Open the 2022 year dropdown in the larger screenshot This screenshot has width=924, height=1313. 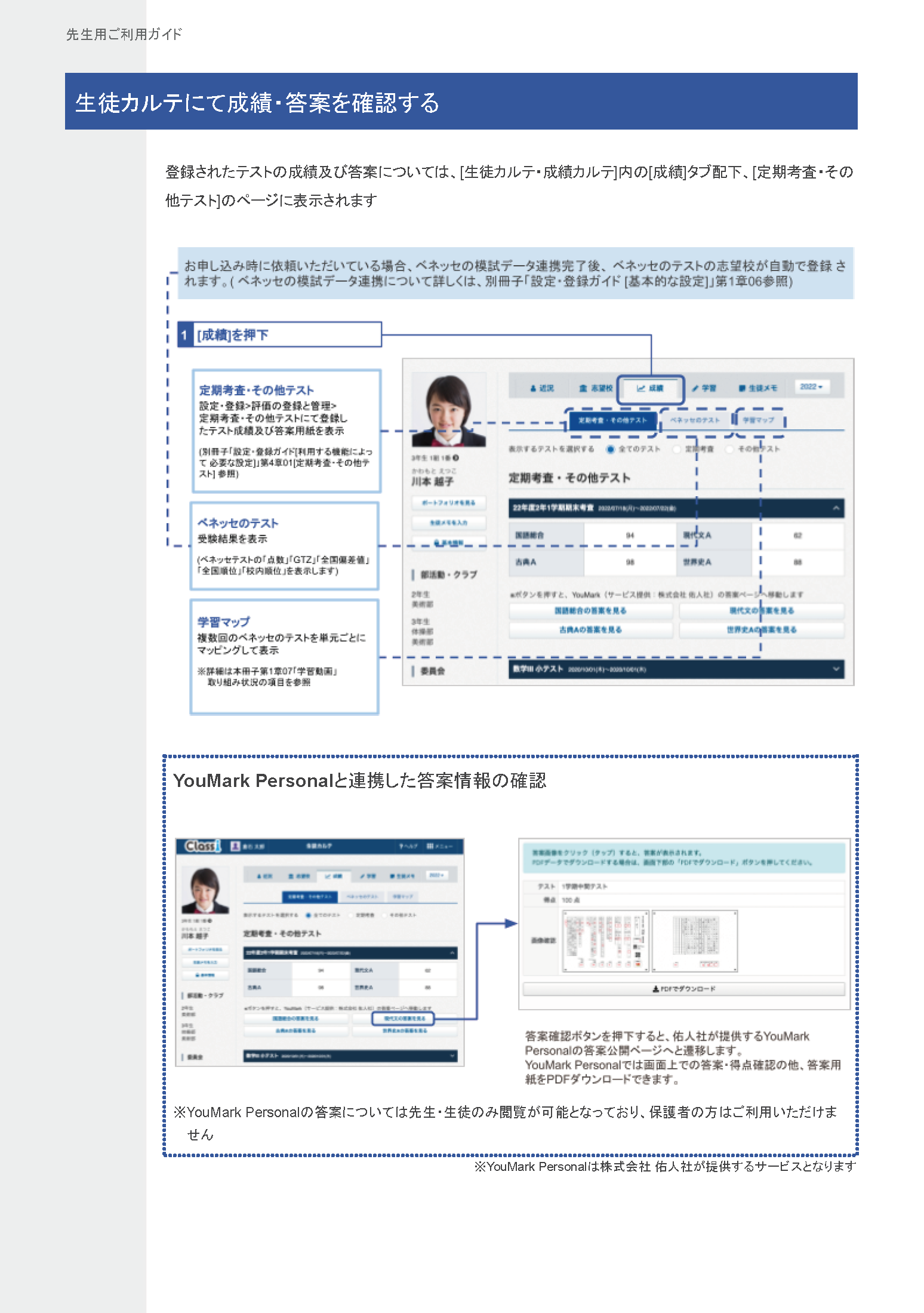pos(811,387)
